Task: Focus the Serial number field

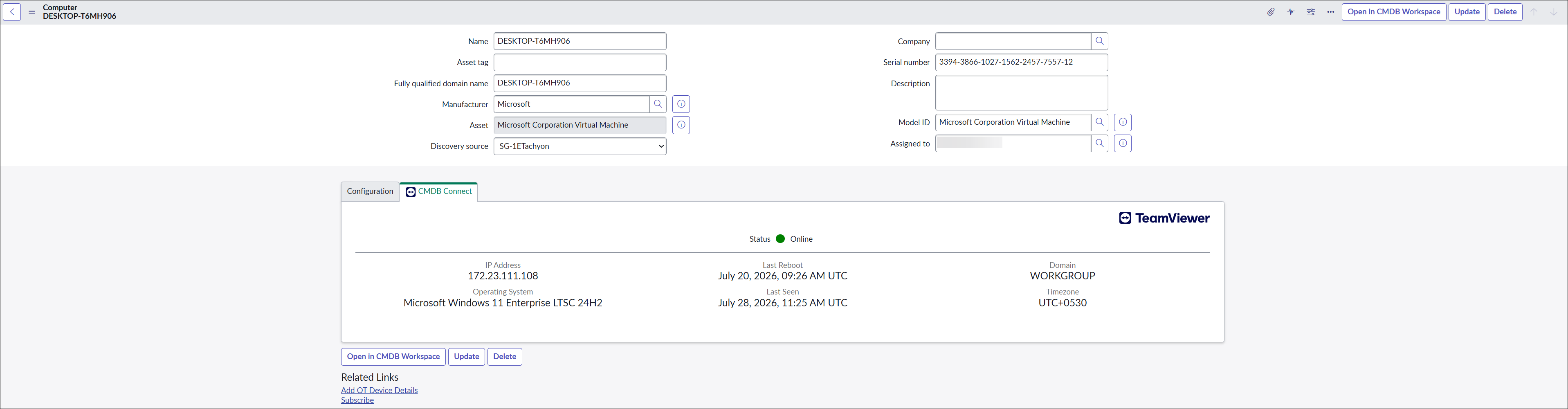Action: click(1021, 62)
